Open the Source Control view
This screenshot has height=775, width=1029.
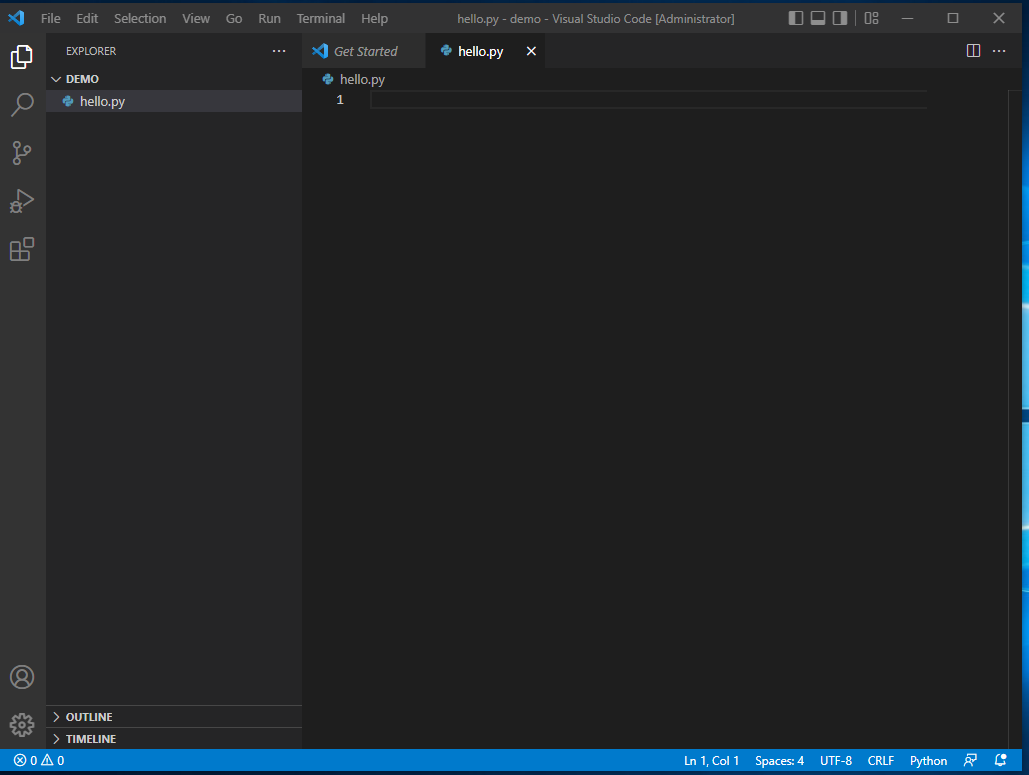pos(22,153)
